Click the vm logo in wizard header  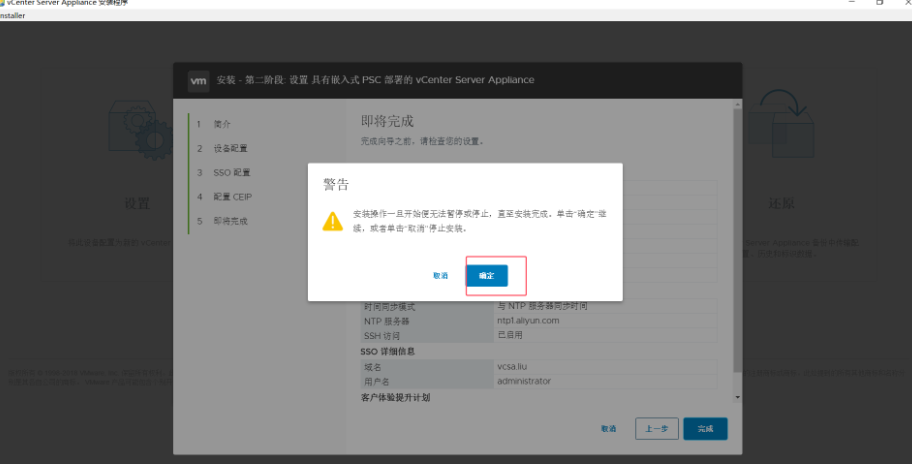click(198, 81)
